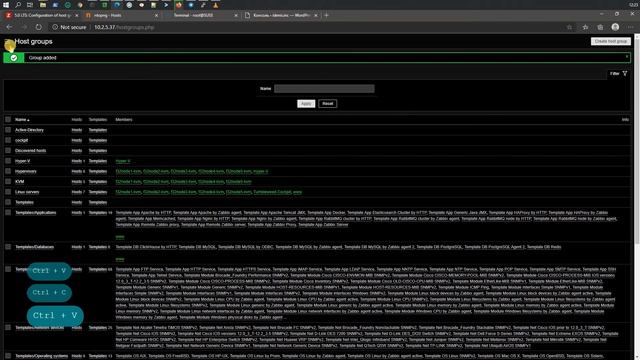Open Hyper-V member in Hyper-V row
This screenshot has width=640, height=360.
click(x=123, y=161)
